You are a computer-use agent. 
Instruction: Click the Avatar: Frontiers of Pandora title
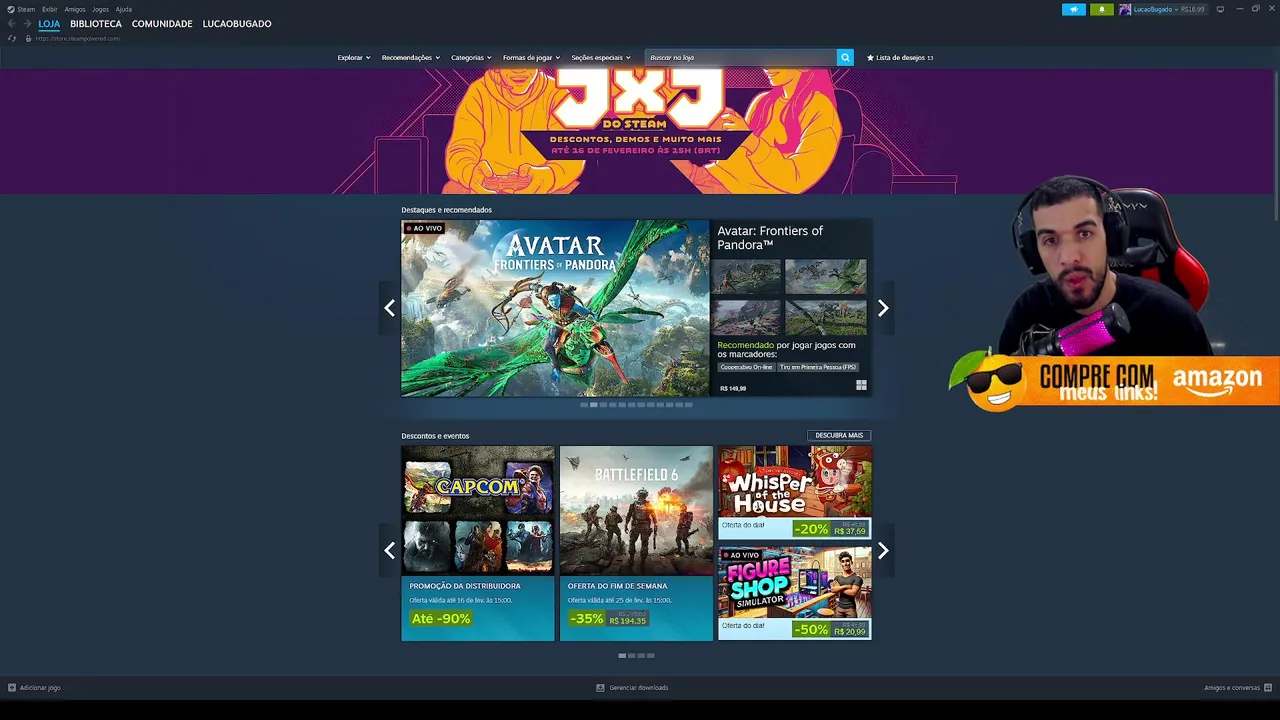pos(770,238)
